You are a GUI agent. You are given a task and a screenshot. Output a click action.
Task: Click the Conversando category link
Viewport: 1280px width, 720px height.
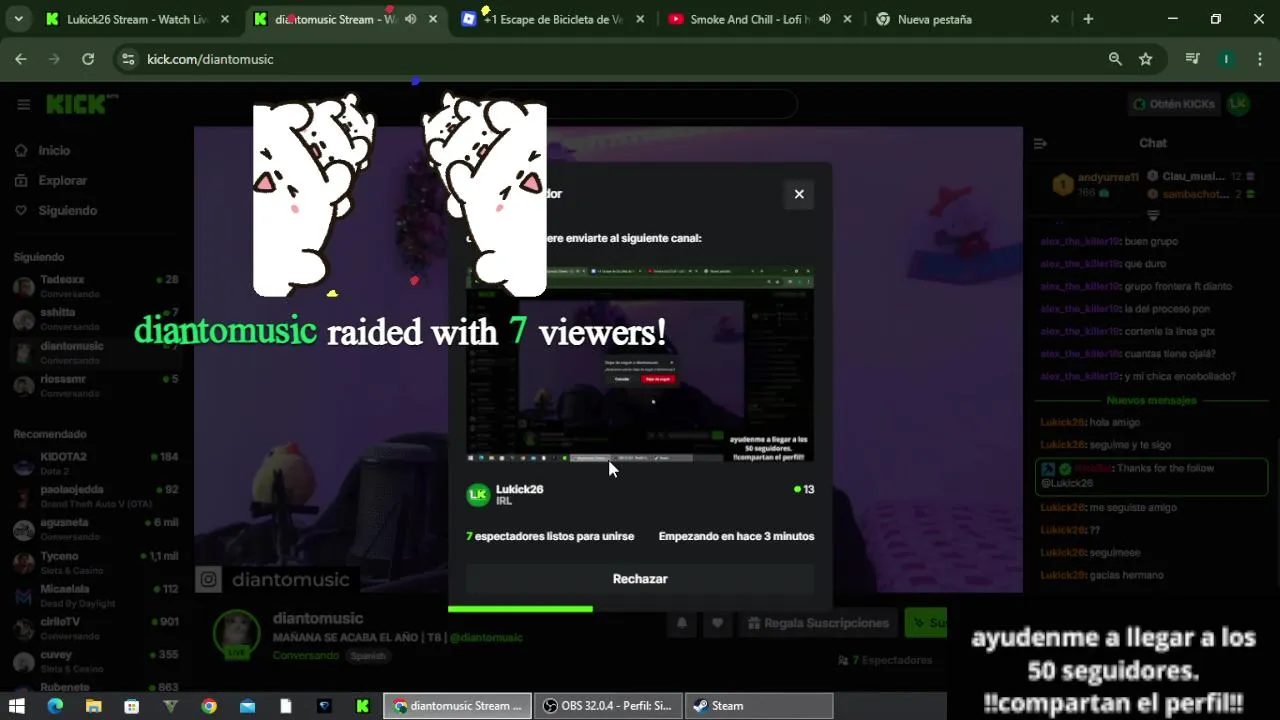pos(306,656)
